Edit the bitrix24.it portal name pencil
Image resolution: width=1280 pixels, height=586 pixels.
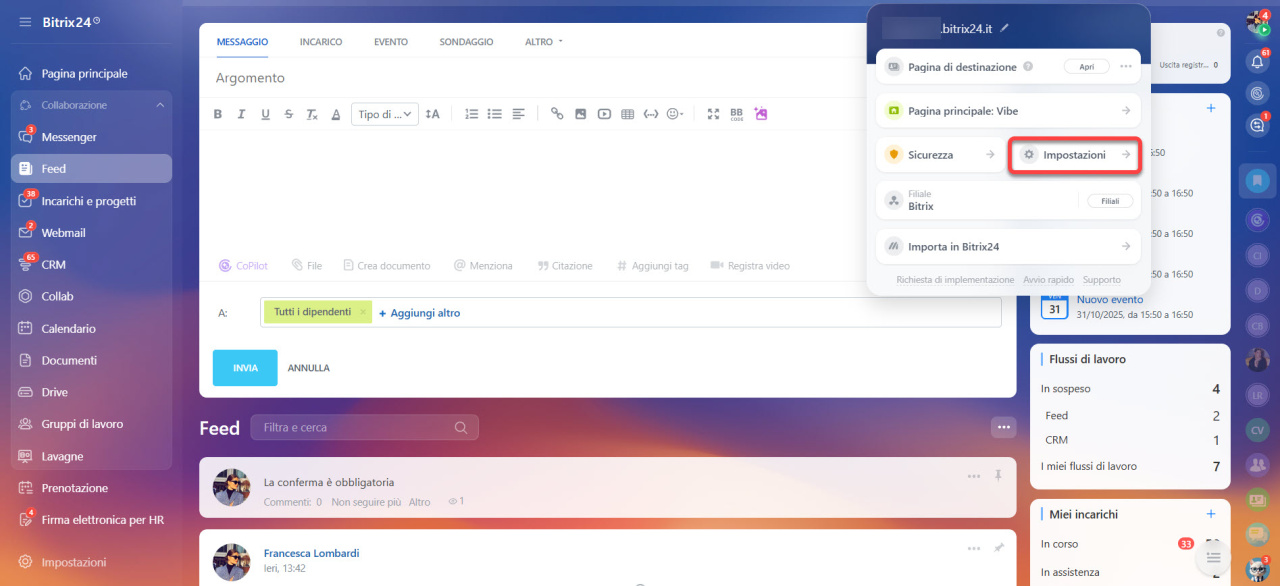pos(1004,28)
